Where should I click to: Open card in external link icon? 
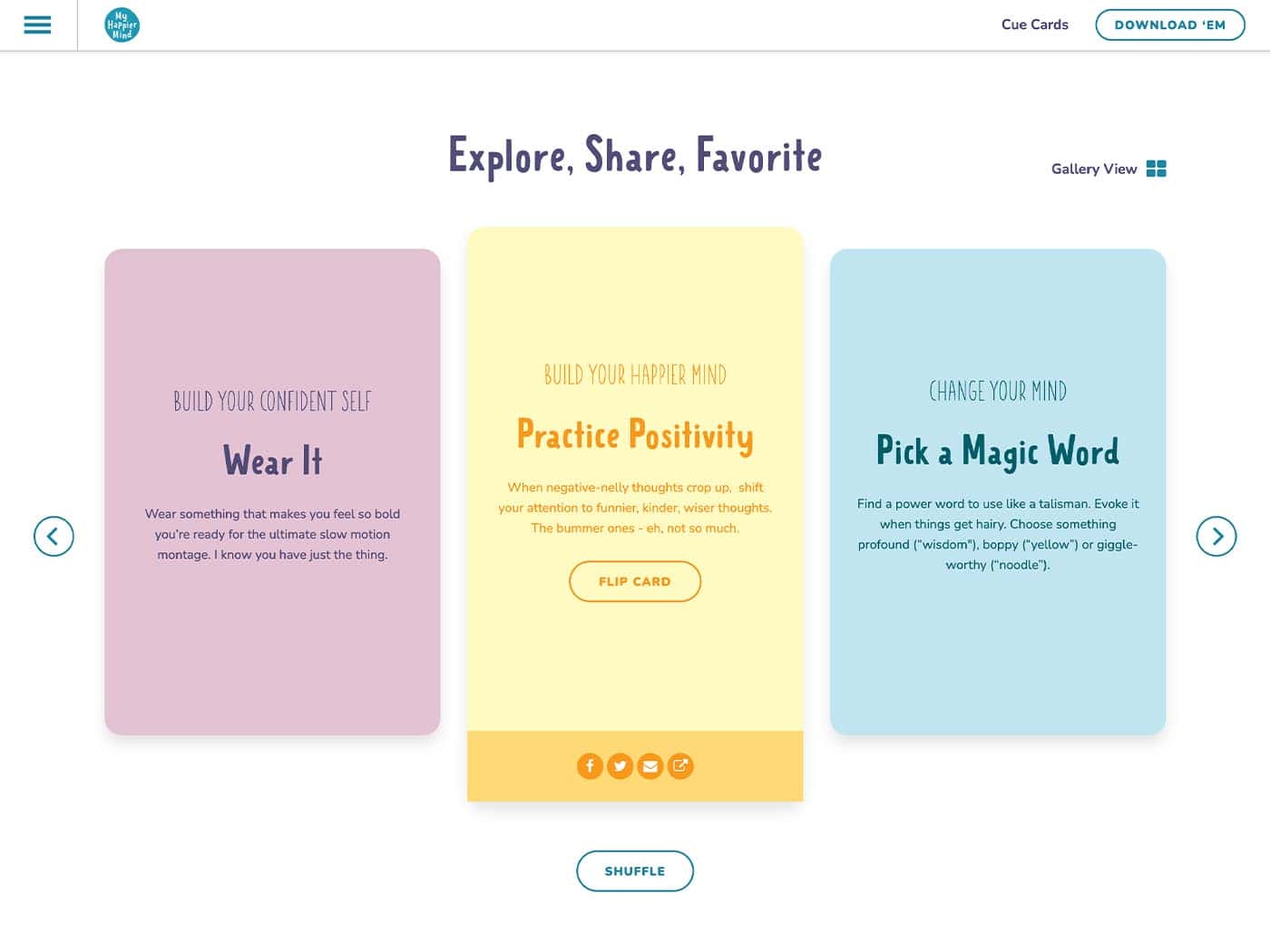click(680, 766)
